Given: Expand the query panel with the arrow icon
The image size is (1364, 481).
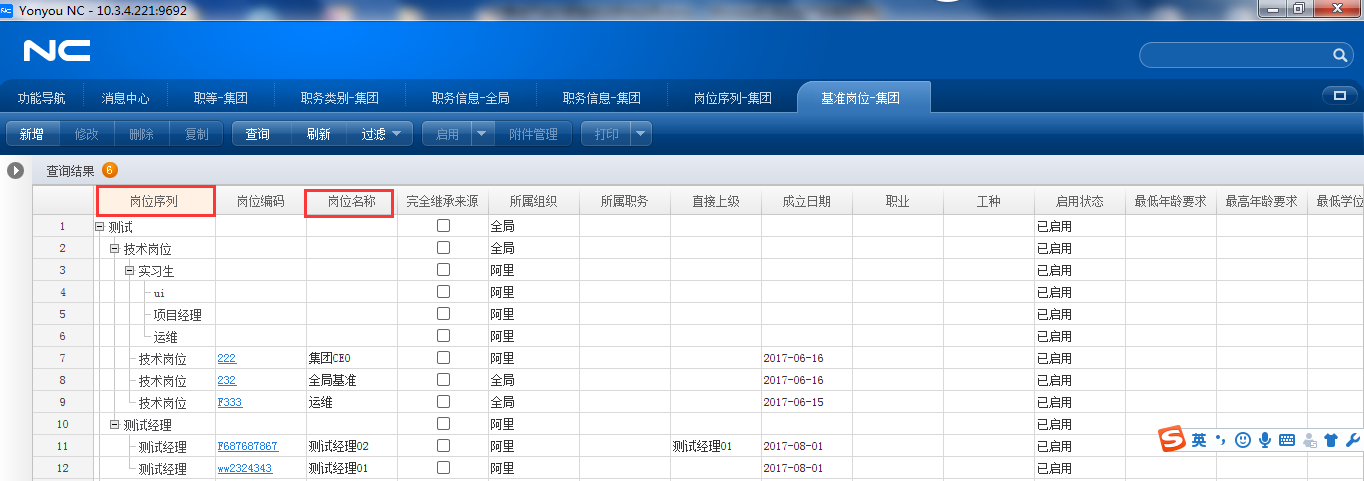Looking at the screenshot, I should 15,170.
